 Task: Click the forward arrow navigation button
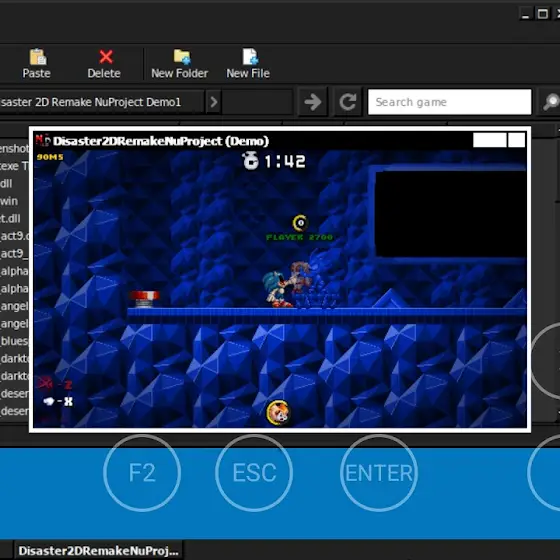(313, 102)
